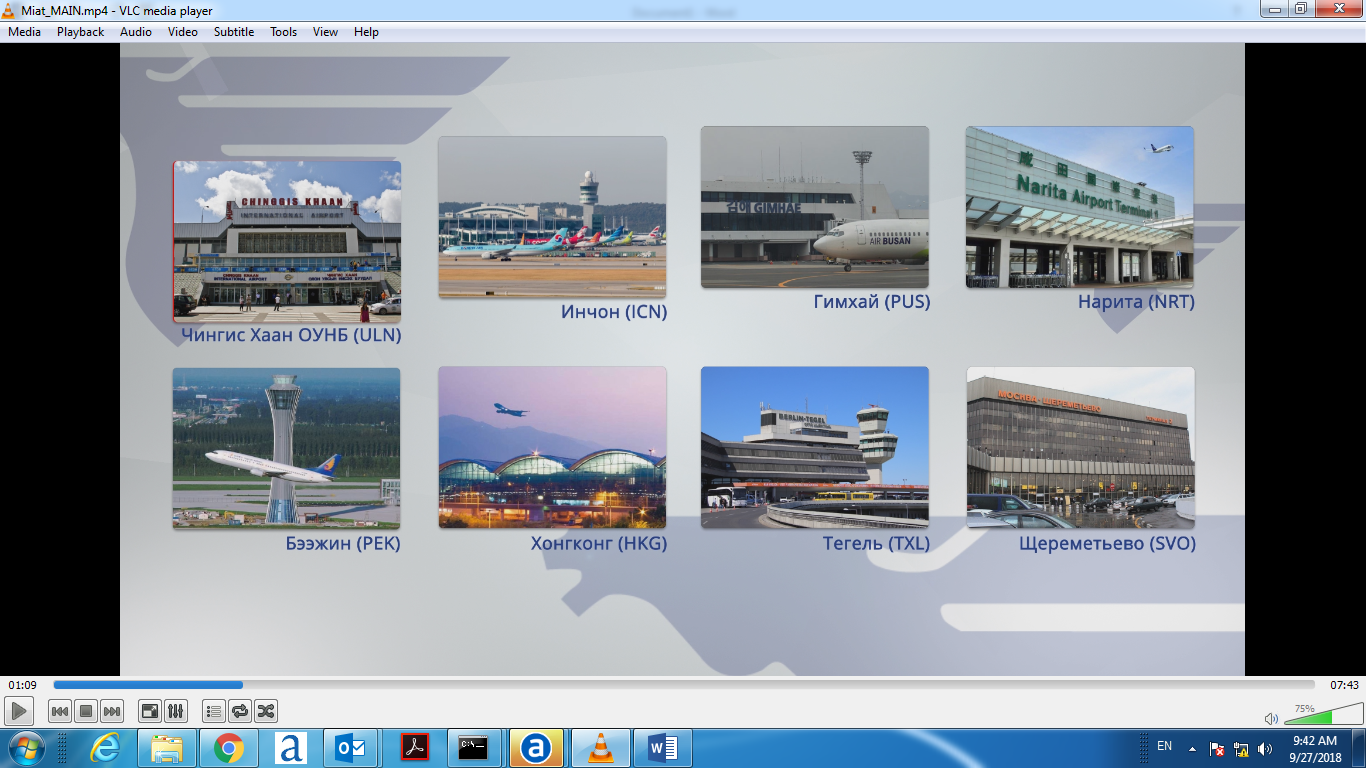1366x768 pixels.
Task: Seek on the video progress bar
Action: (684, 685)
